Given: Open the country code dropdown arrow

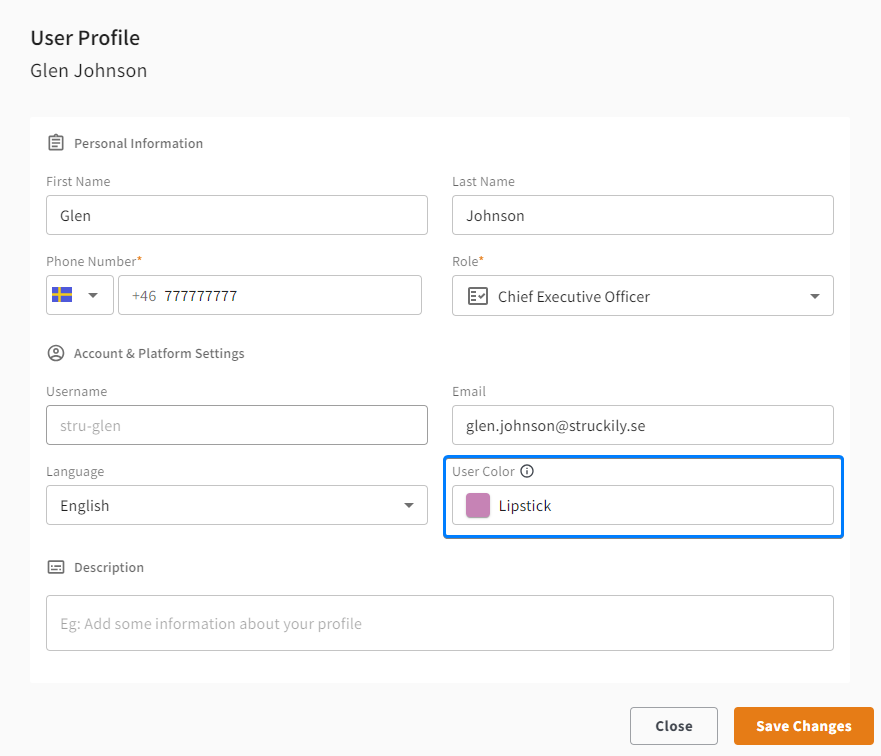Looking at the screenshot, I should pyautogui.click(x=93, y=295).
